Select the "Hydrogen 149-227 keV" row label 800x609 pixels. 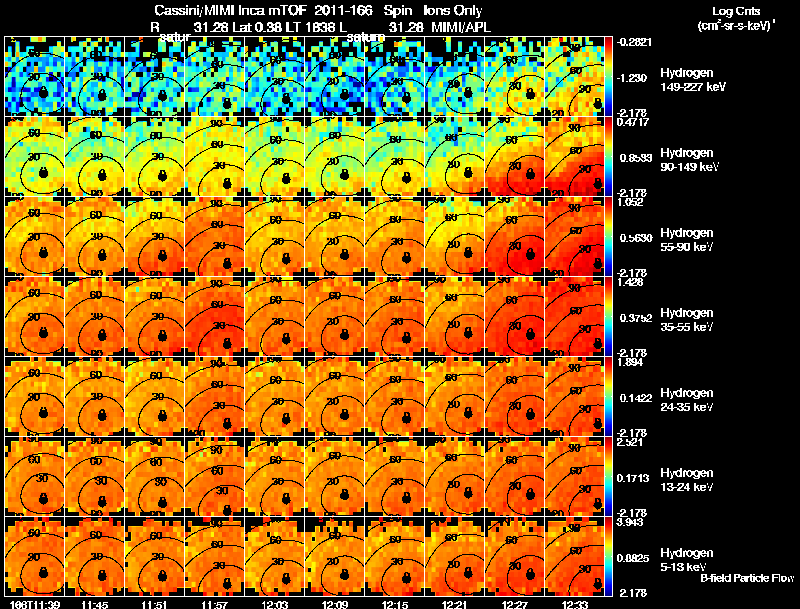coord(692,80)
